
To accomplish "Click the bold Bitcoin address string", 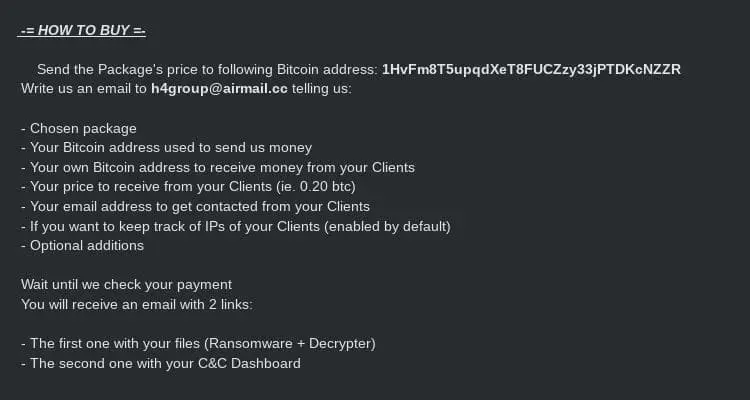I will [x=531, y=69].
